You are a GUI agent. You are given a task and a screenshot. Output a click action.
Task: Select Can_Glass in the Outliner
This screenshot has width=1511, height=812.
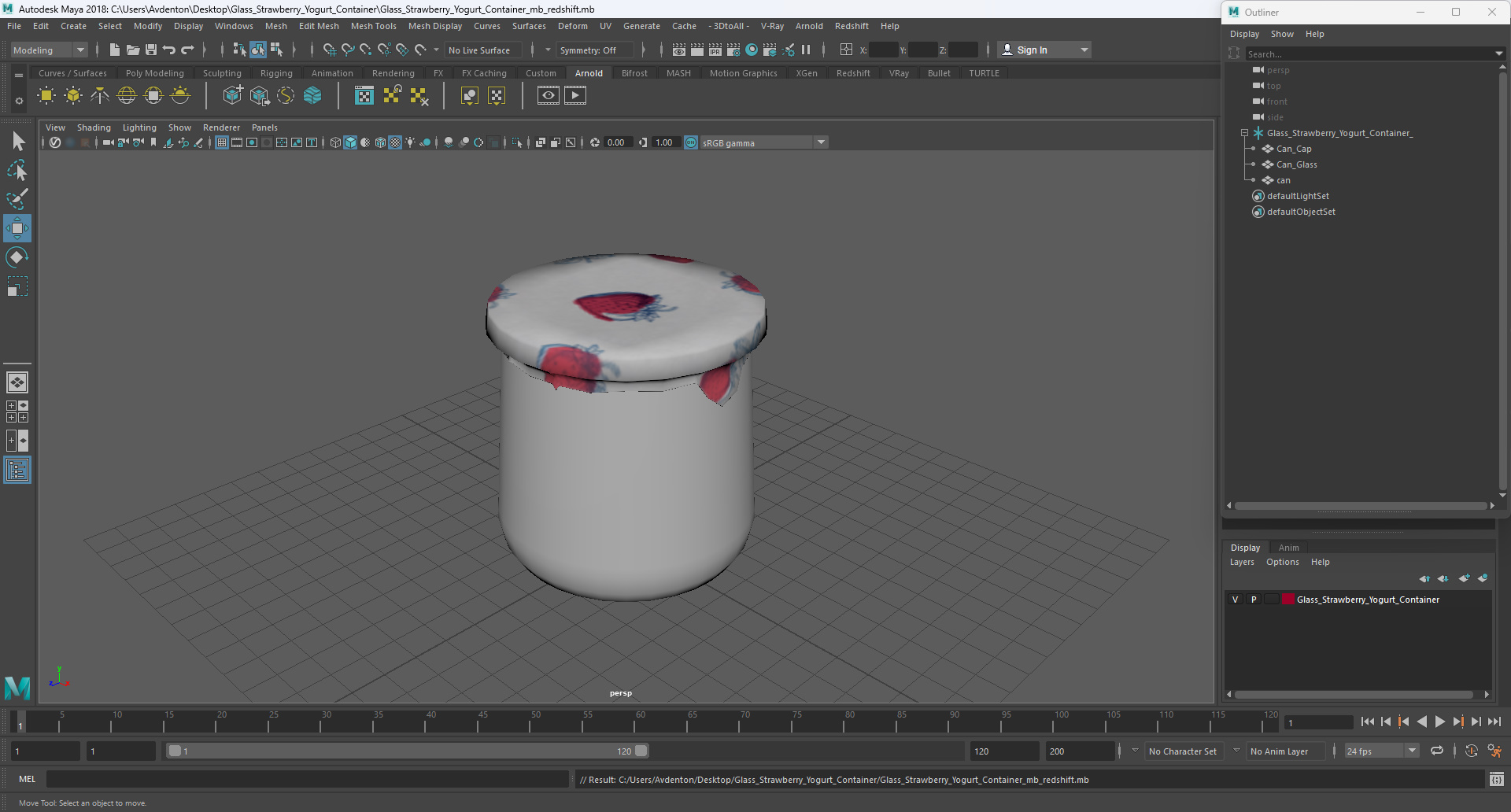(x=1296, y=164)
